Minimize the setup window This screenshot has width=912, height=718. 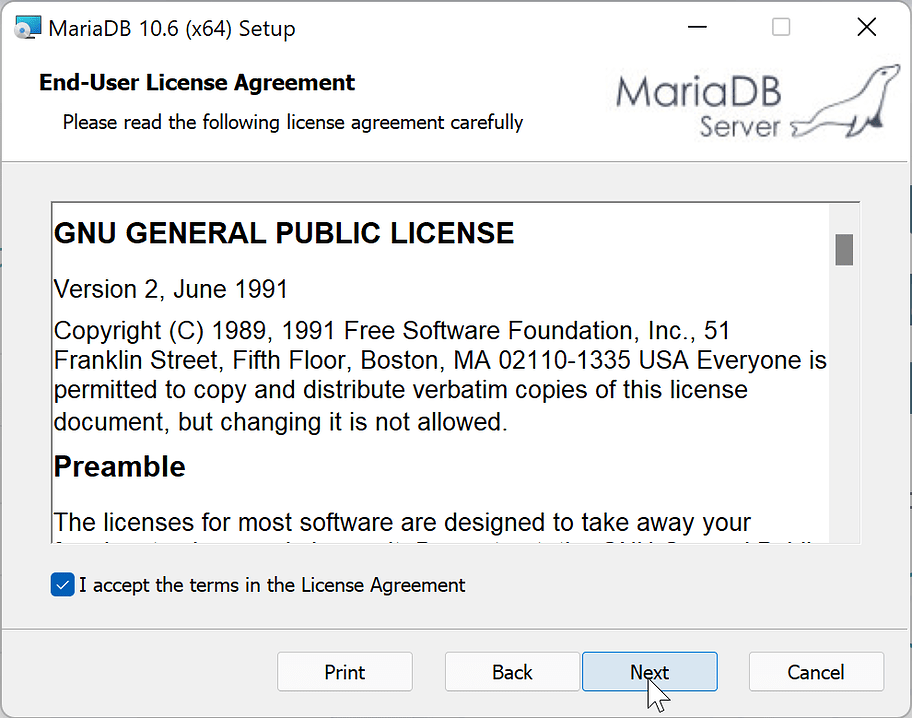697,27
